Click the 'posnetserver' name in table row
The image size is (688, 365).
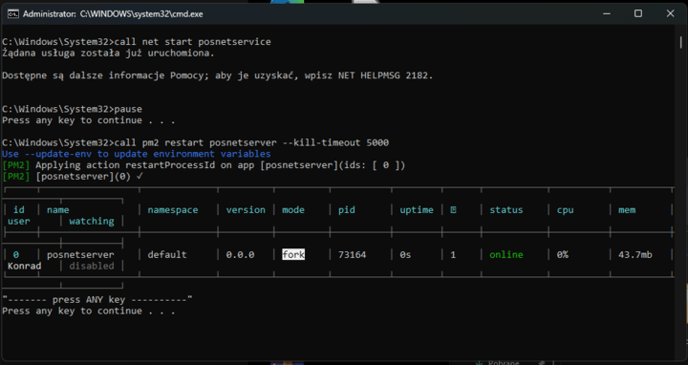[x=80, y=254]
